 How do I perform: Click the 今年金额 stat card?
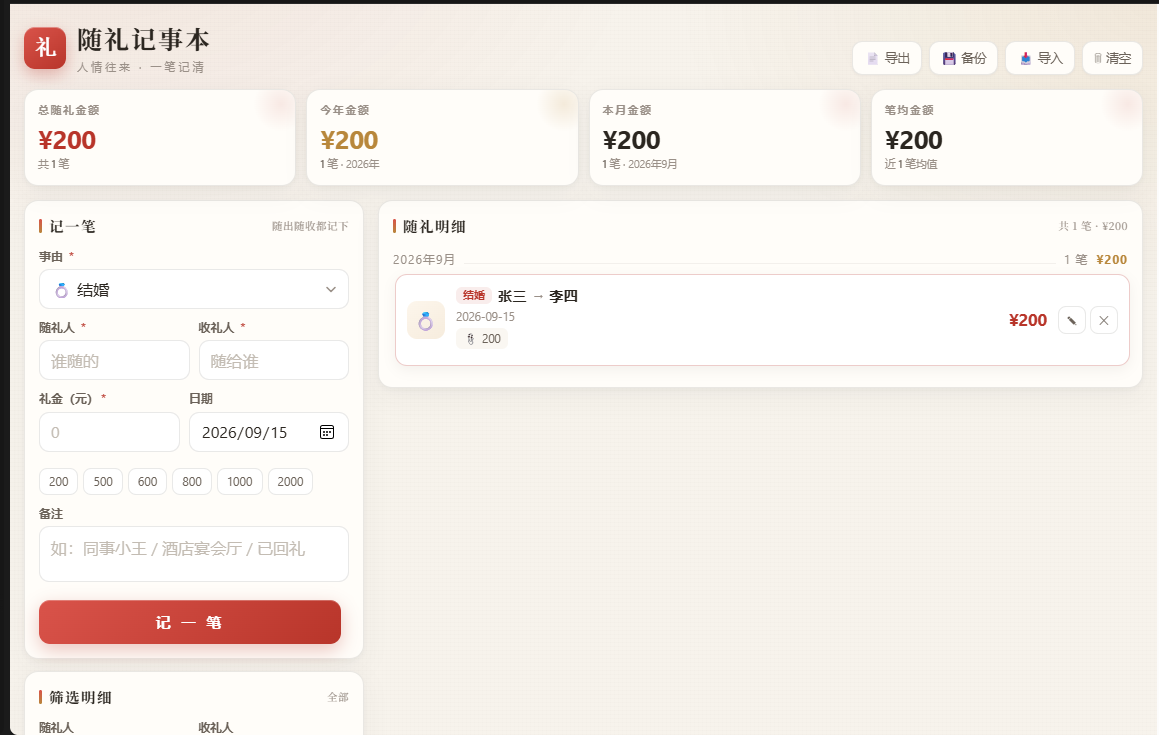point(442,138)
